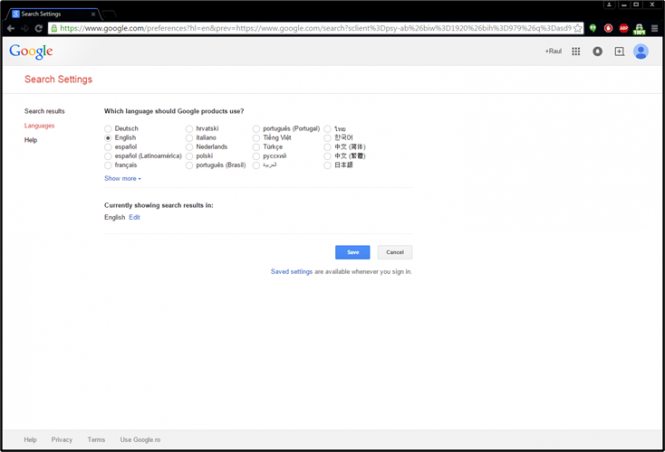Click the green lock extension icon
665x452 pixels.
point(639,29)
